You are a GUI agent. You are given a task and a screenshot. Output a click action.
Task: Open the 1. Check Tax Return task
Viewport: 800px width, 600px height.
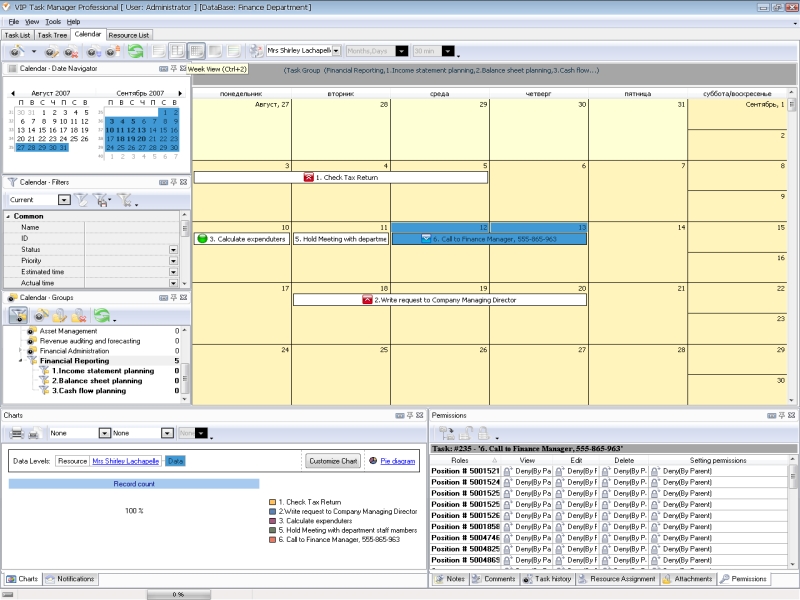341,178
